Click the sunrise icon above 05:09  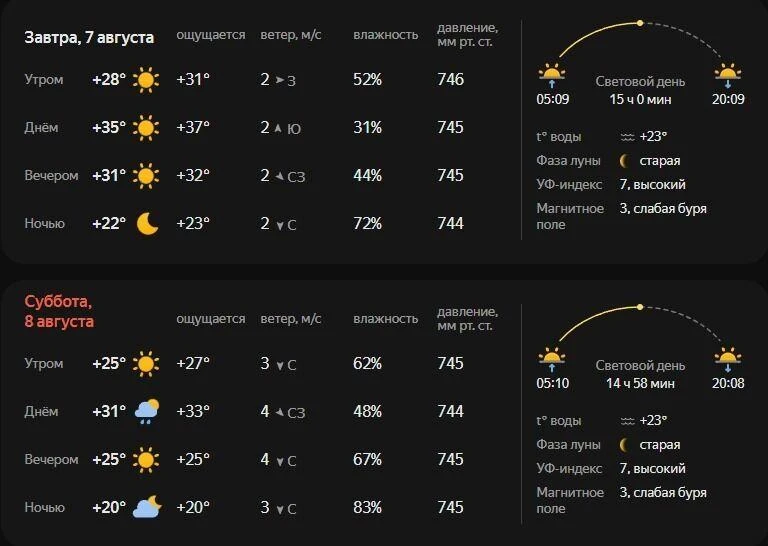point(552,75)
